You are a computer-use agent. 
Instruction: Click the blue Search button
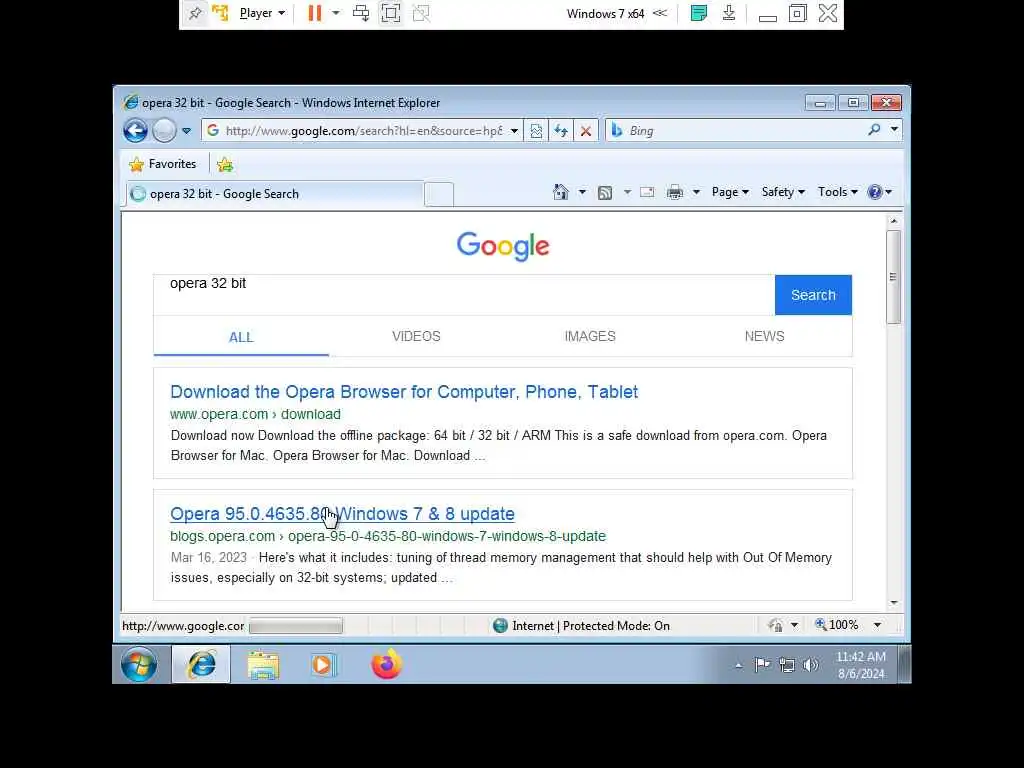pyautogui.click(x=813, y=295)
